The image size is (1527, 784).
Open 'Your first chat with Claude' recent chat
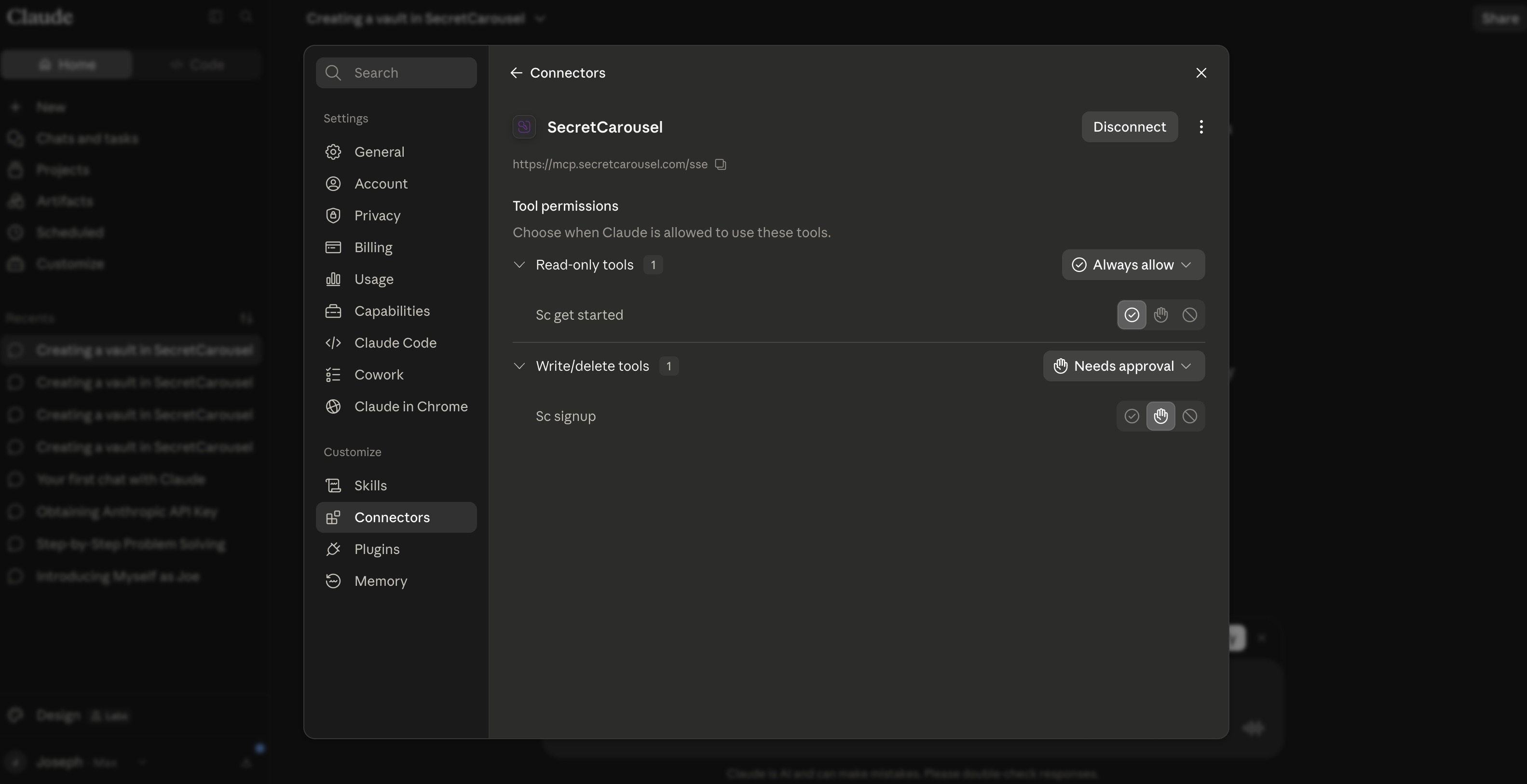130,479
